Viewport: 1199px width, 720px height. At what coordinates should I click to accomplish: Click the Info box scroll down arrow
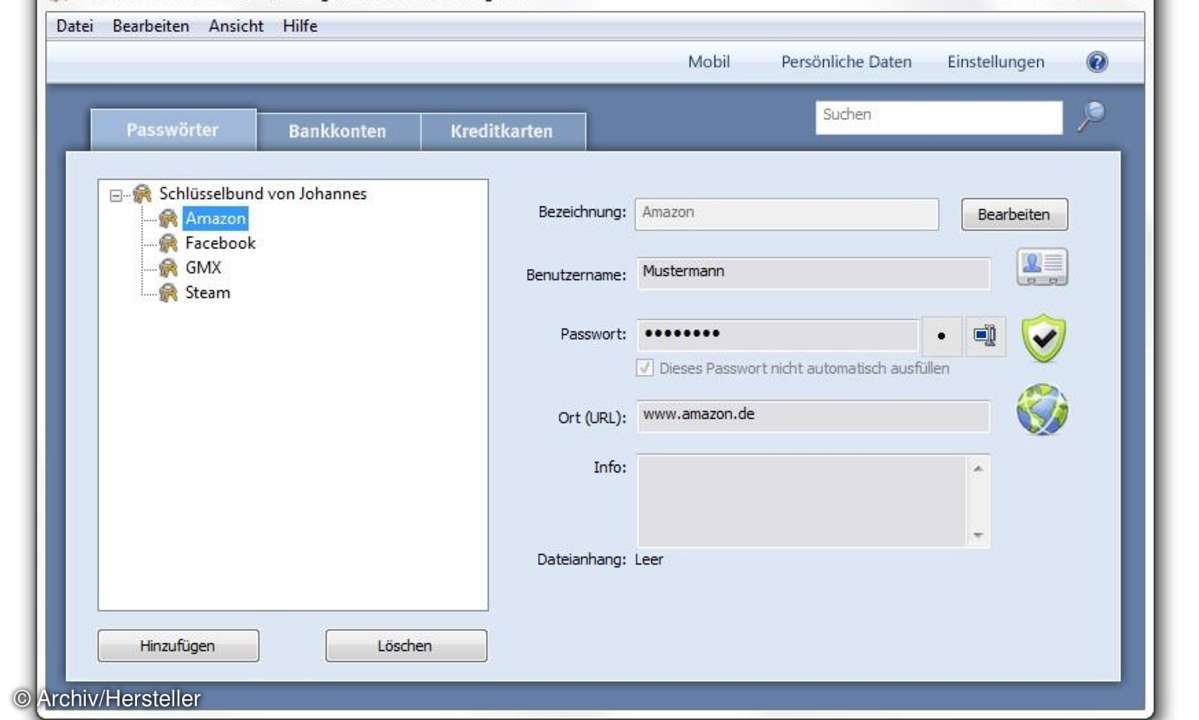point(978,535)
